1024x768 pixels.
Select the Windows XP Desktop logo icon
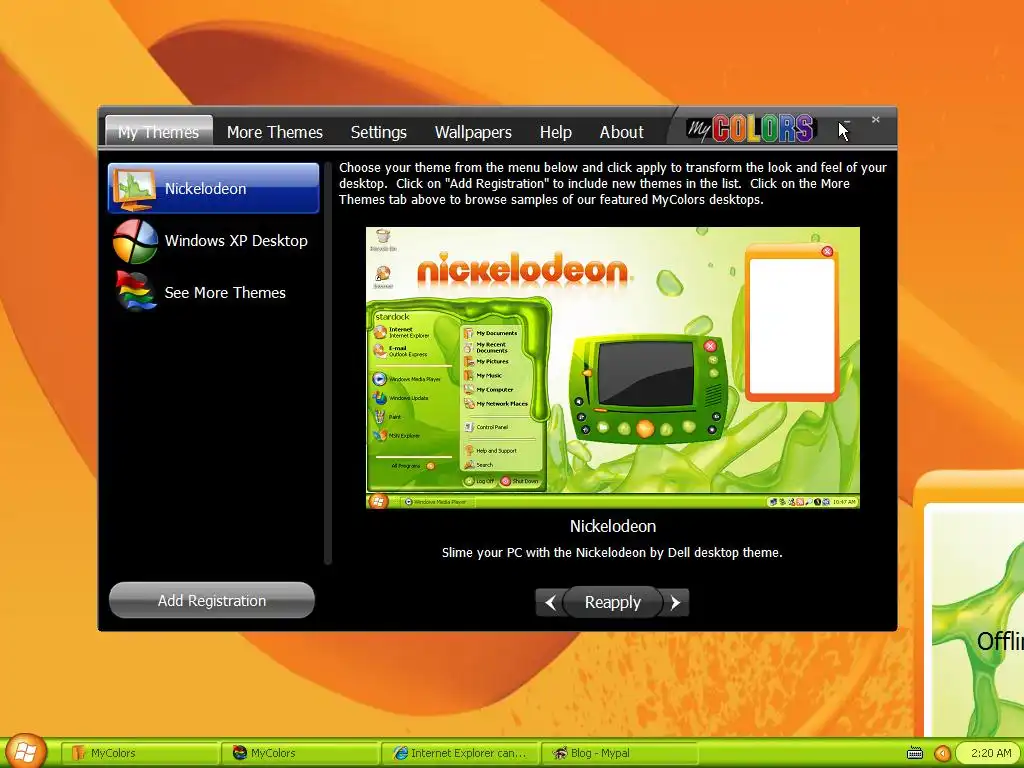point(135,241)
